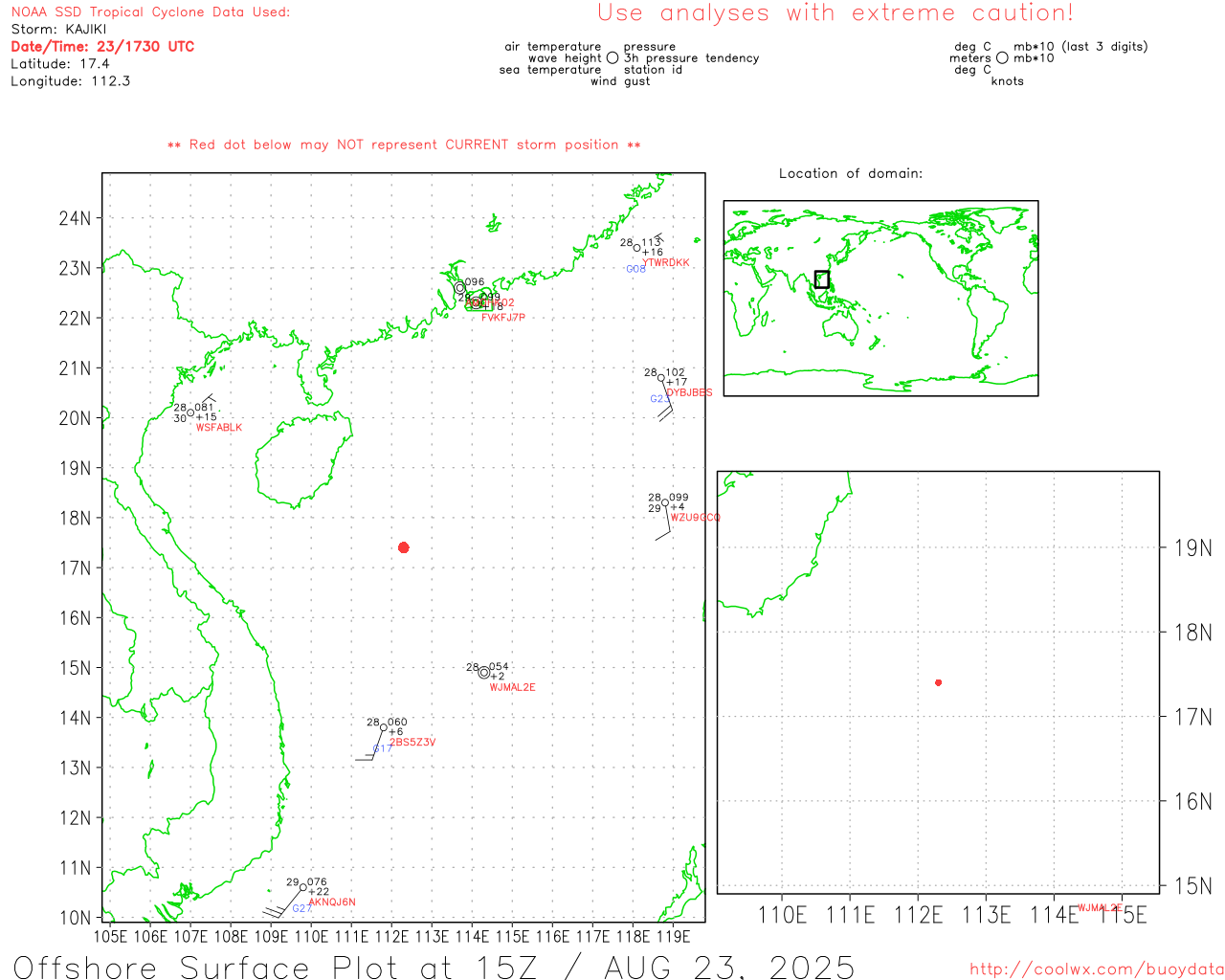Screen dimensions: 1225x980
Task: Click the NOAA SSD Tropical Cyclone Data Used heading
Action: pyautogui.click(x=150, y=12)
